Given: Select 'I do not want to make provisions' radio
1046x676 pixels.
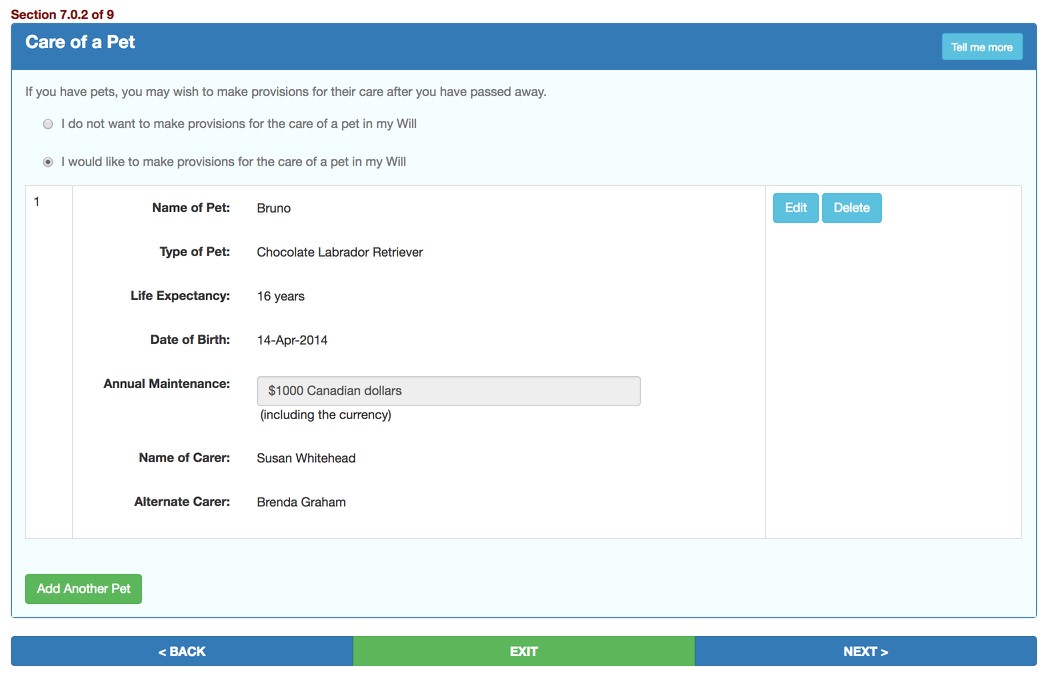Looking at the screenshot, I should 48,124.
